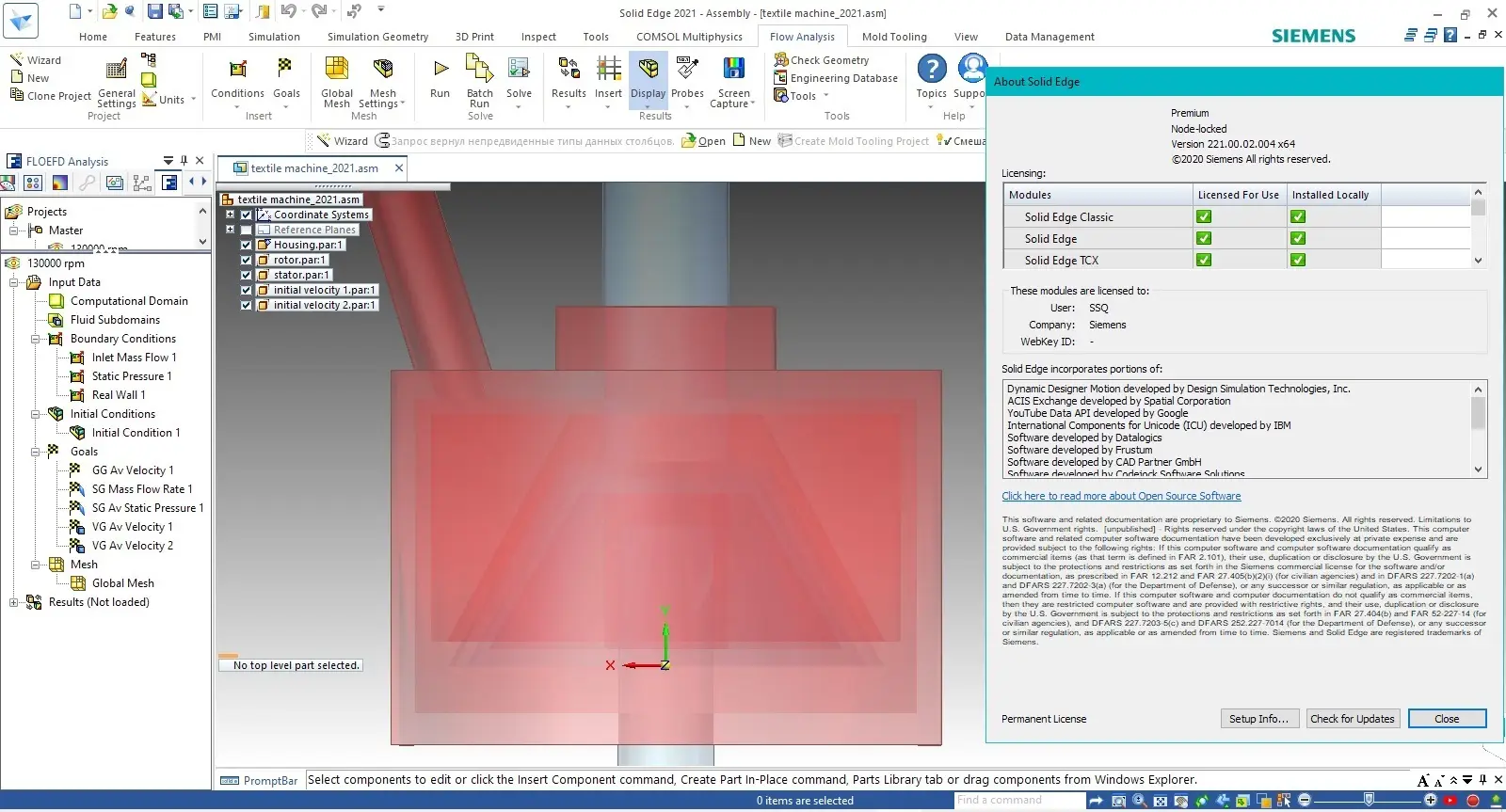Click Clone Project command
The width and height of the screenshot is (1506, 812).
point(51,96)
